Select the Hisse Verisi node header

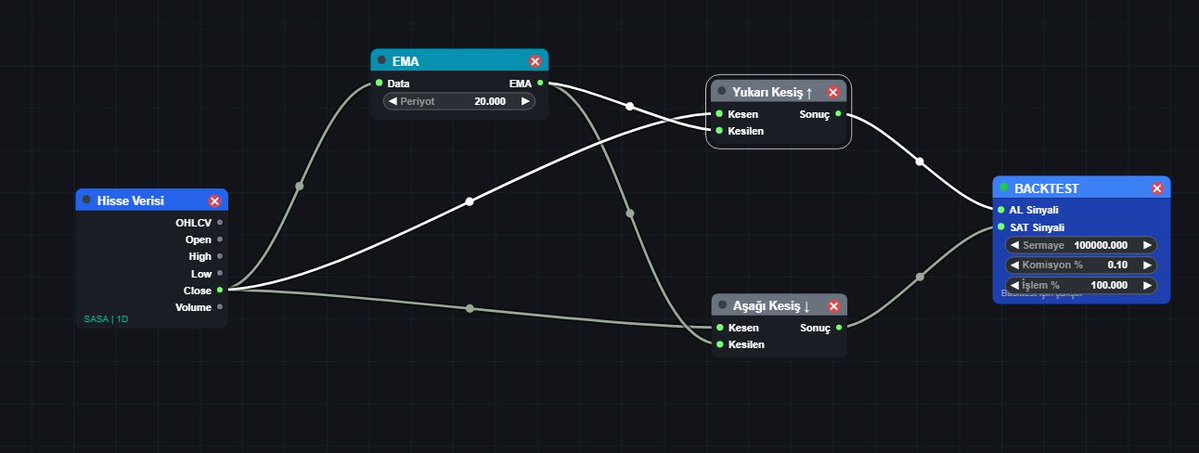pyautogui.click(x=151, y=200)
